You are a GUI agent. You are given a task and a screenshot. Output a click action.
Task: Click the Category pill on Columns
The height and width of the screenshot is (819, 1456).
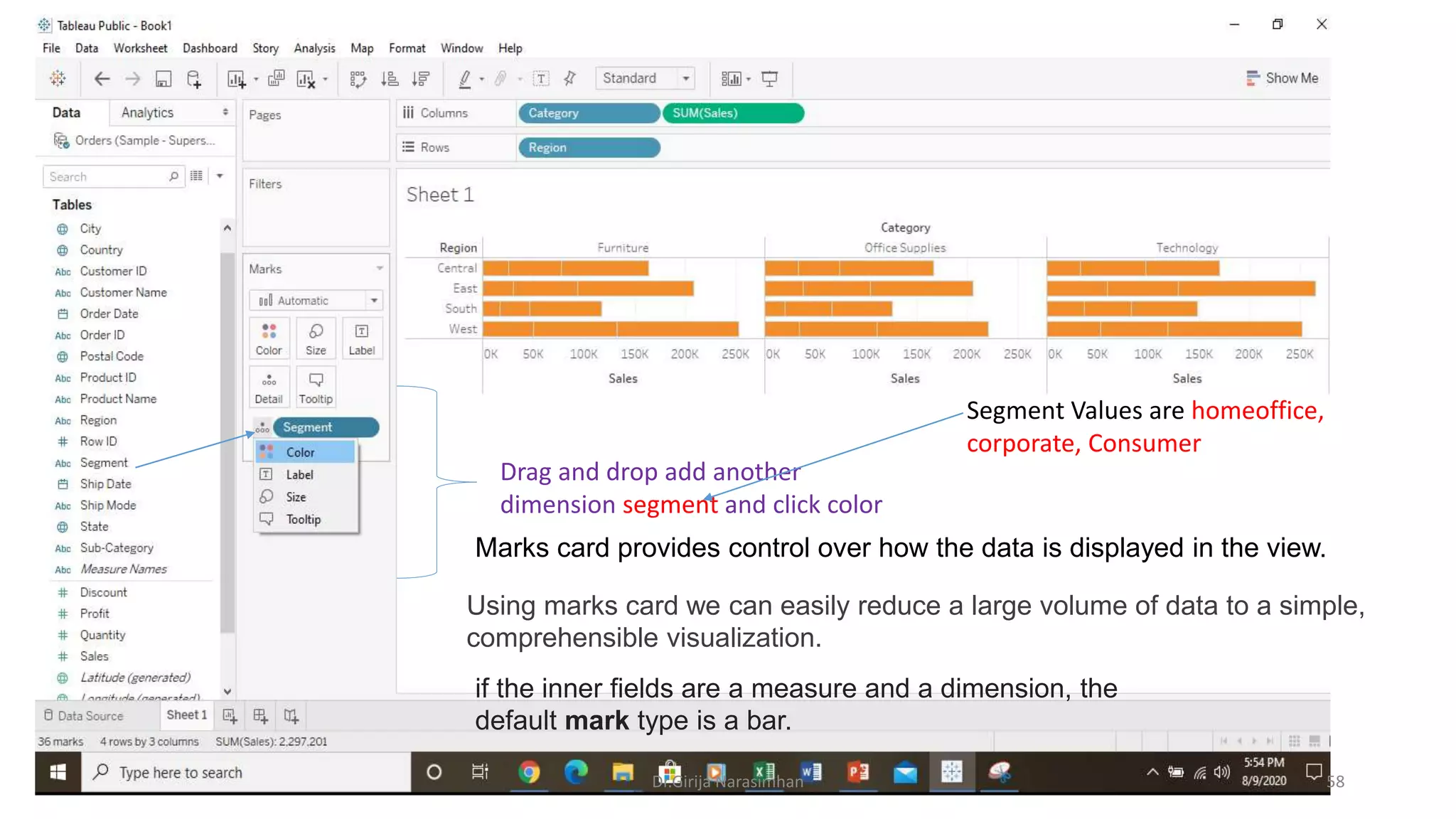[x=589, y=113]
